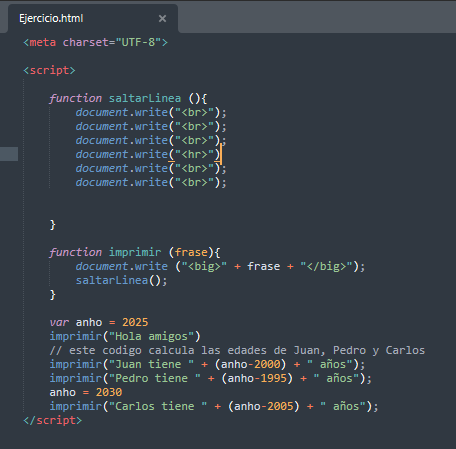Click the "UTF-8" charset string

click(x=138, y=42)
